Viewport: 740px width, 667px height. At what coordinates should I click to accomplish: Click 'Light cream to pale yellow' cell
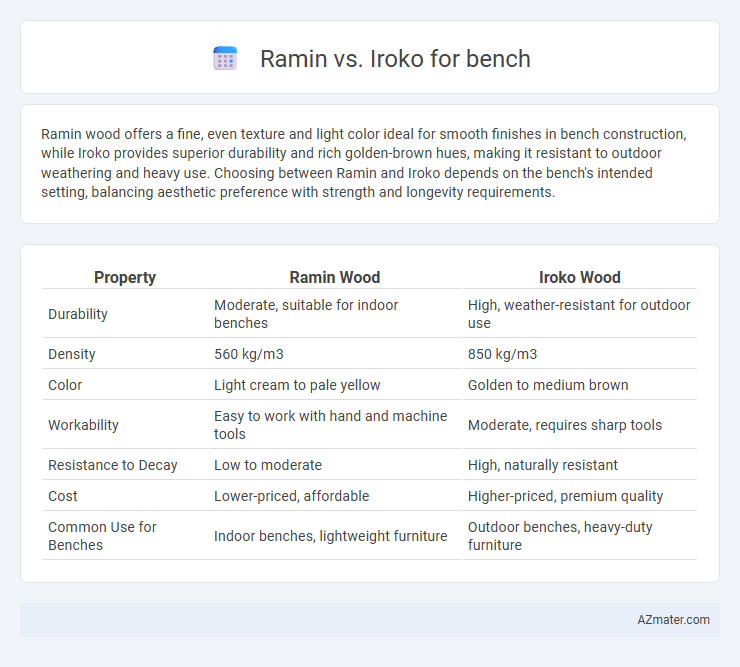[334, 385]
